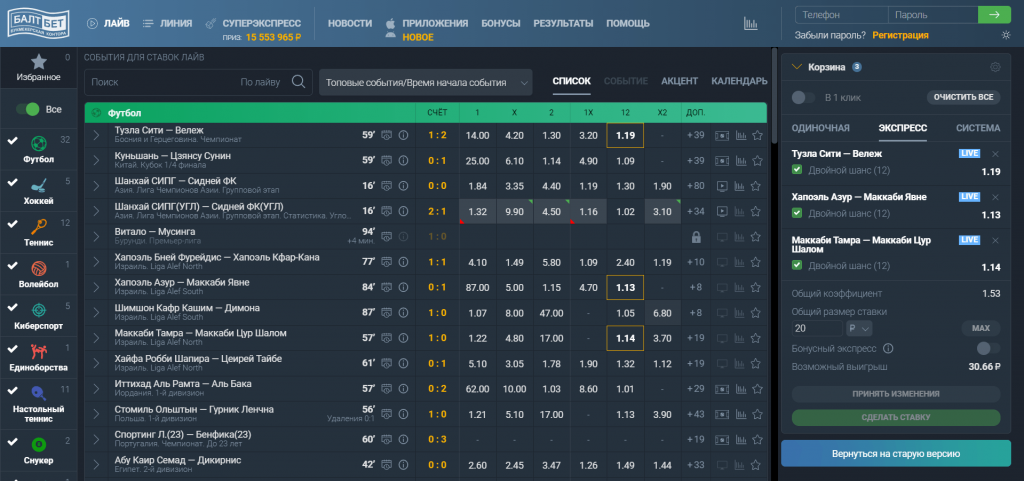Open the Корзина settings gear

pos(994,67)
